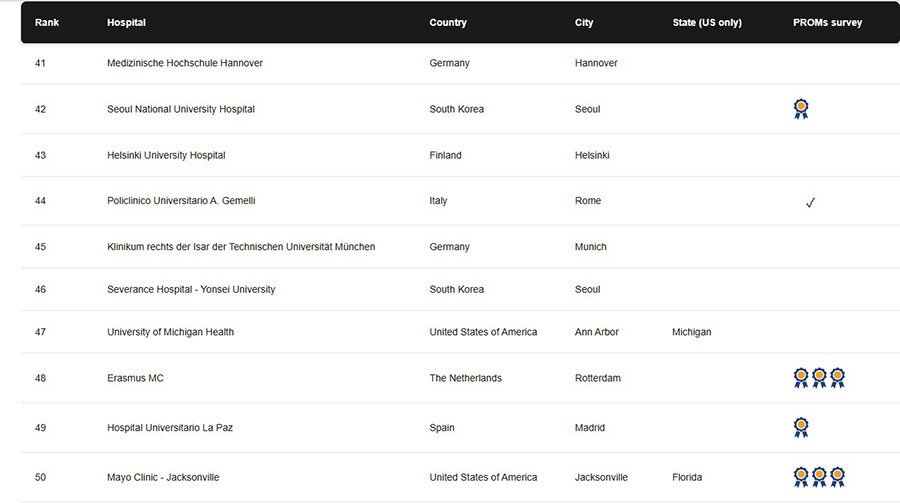Screen dimensions: 900x503
Task: Click Severance Hospital - Yonsei University
Action: tap(191, 289)
